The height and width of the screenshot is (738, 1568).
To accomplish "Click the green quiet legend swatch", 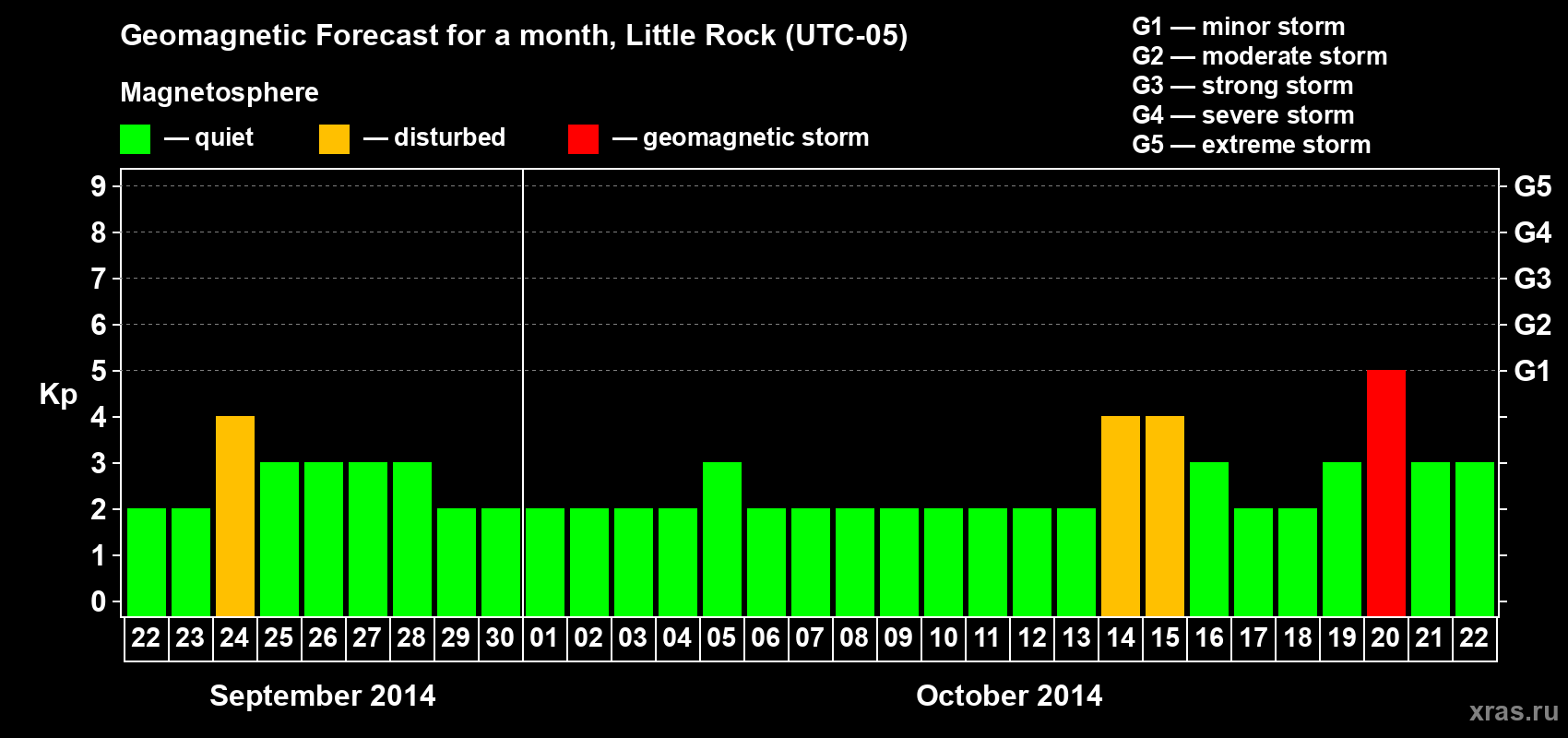I will coord(135,139).
